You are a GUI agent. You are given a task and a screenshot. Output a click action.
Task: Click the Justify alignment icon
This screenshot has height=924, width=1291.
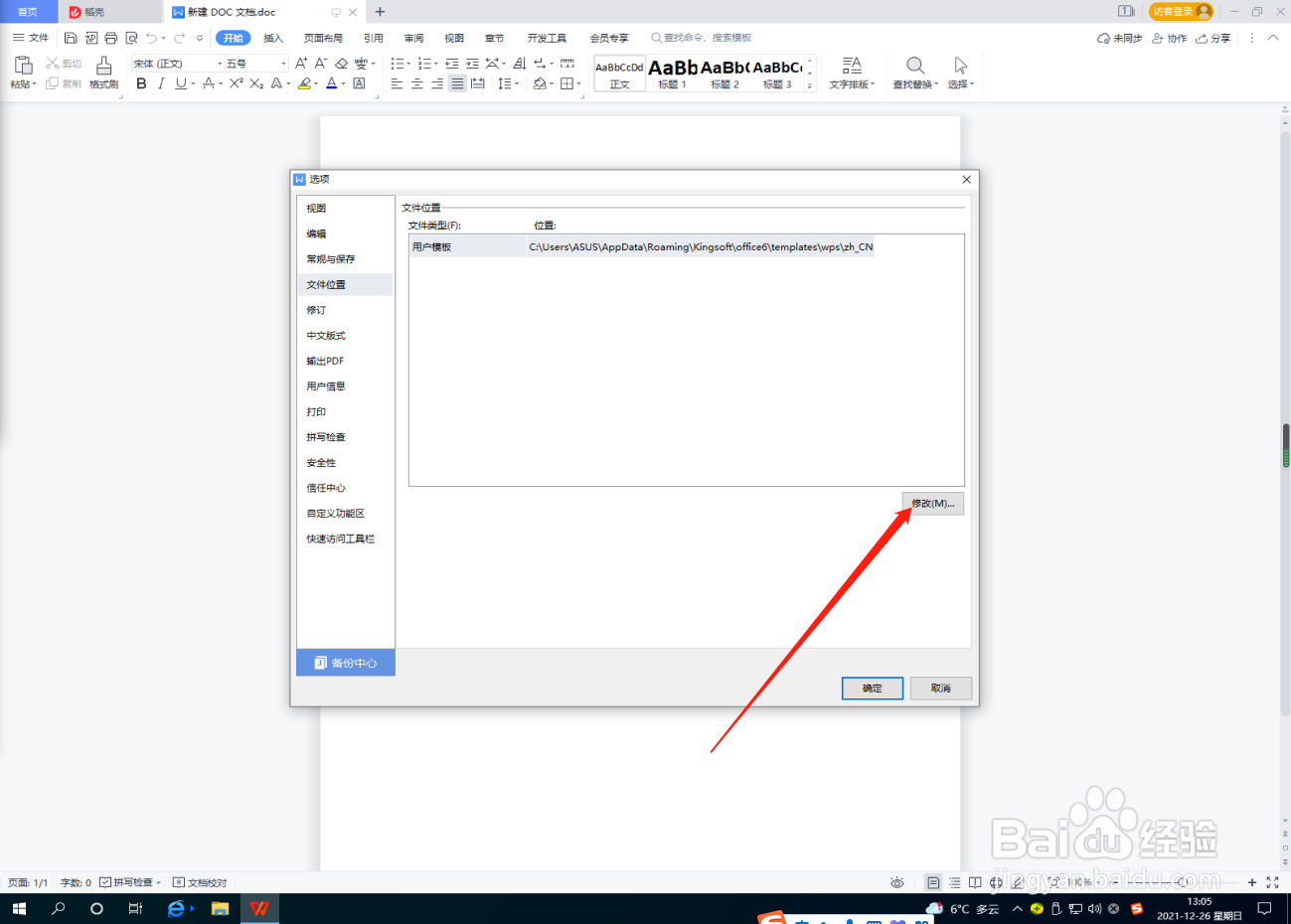tap(457, 83)
